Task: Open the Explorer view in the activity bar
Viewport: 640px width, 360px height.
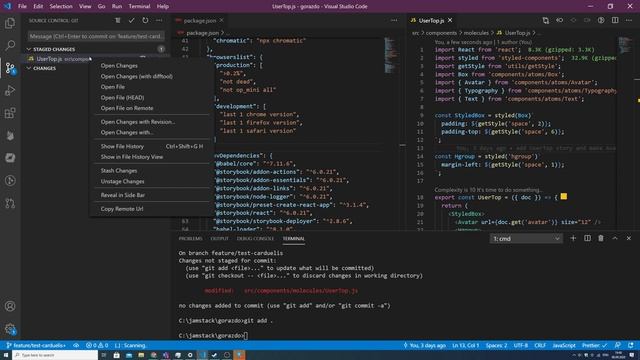Action: tap(10, 23)
